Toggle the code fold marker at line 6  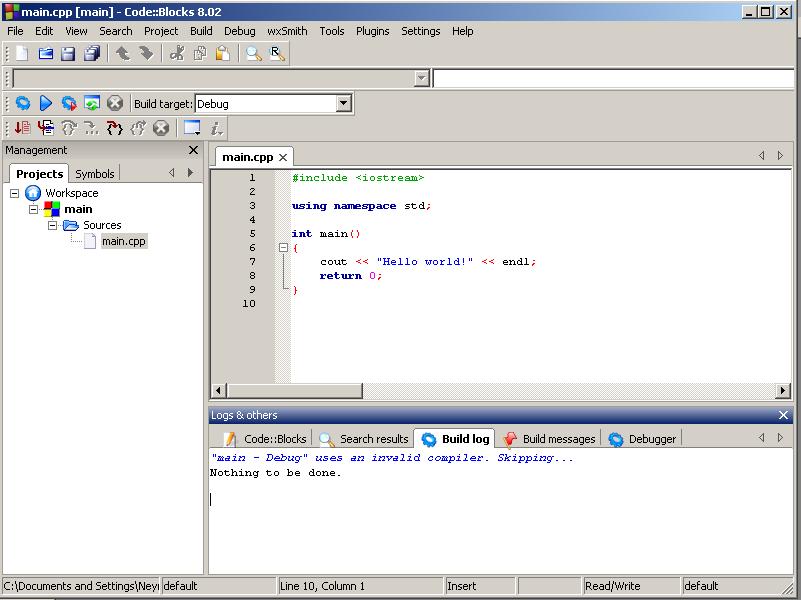coord(283,248)
